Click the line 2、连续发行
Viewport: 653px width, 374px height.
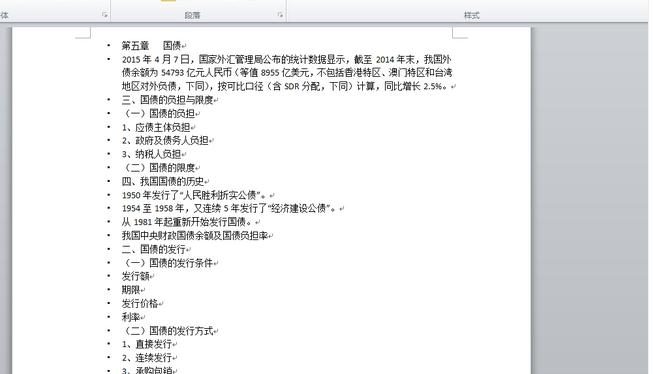coord(147,358)
